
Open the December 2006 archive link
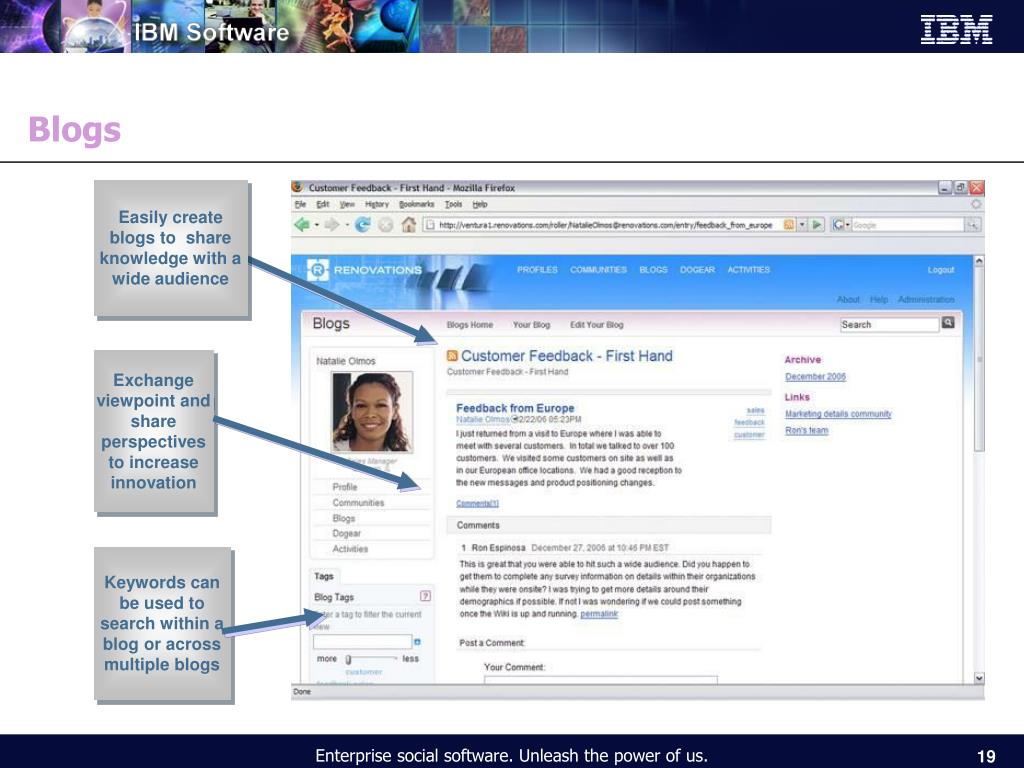point(815,377)
